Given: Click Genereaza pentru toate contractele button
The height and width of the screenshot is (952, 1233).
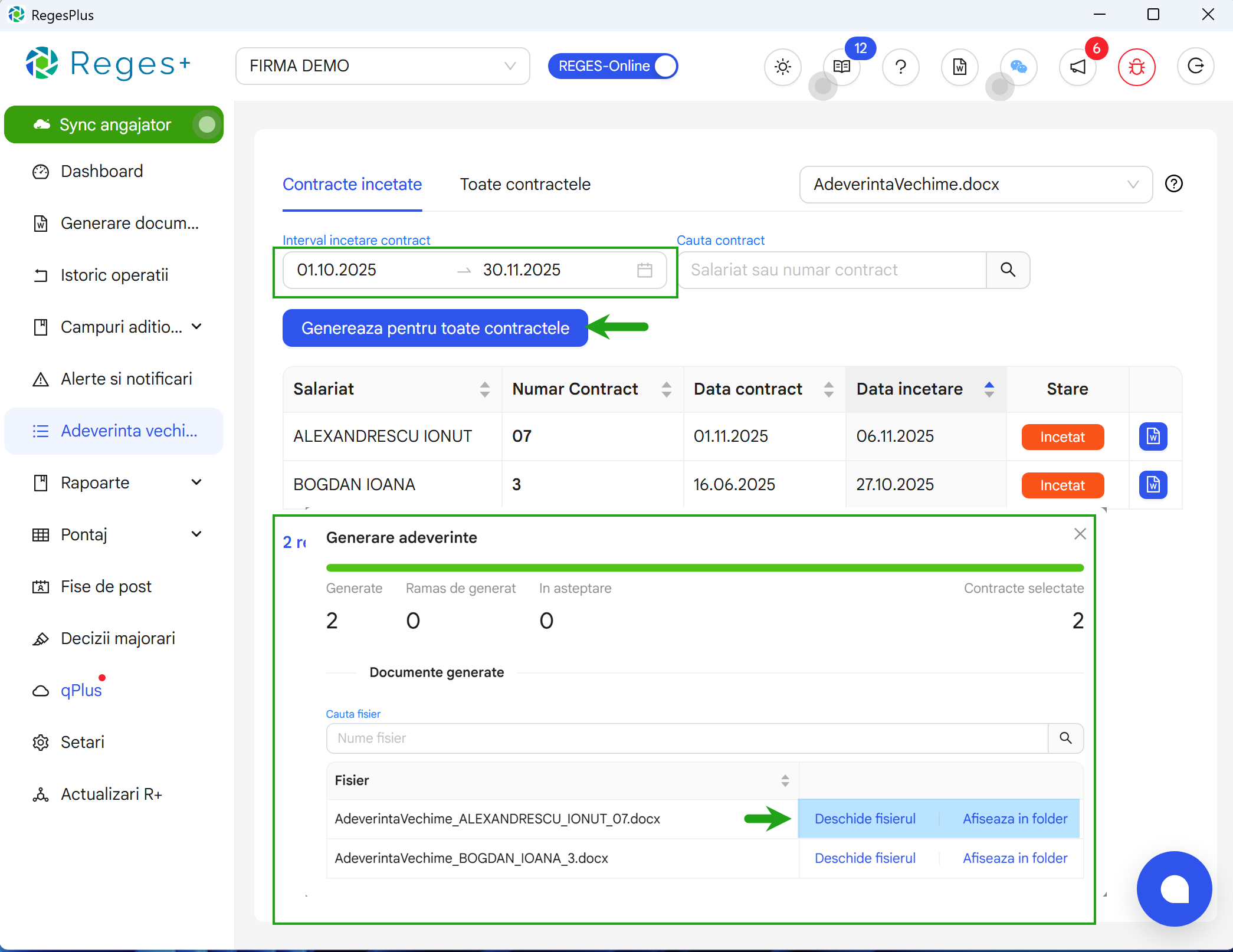Looking at the screenshot, I should click(434, 328).
